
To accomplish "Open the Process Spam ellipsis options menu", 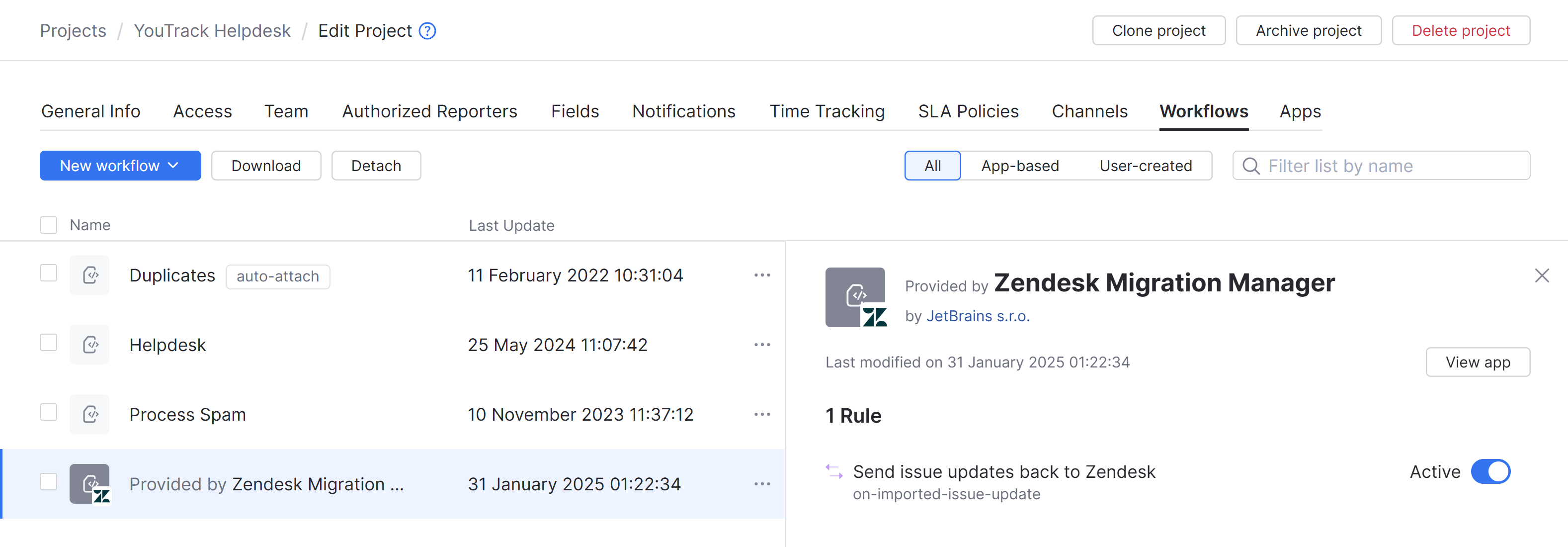I will click(761, 414).
